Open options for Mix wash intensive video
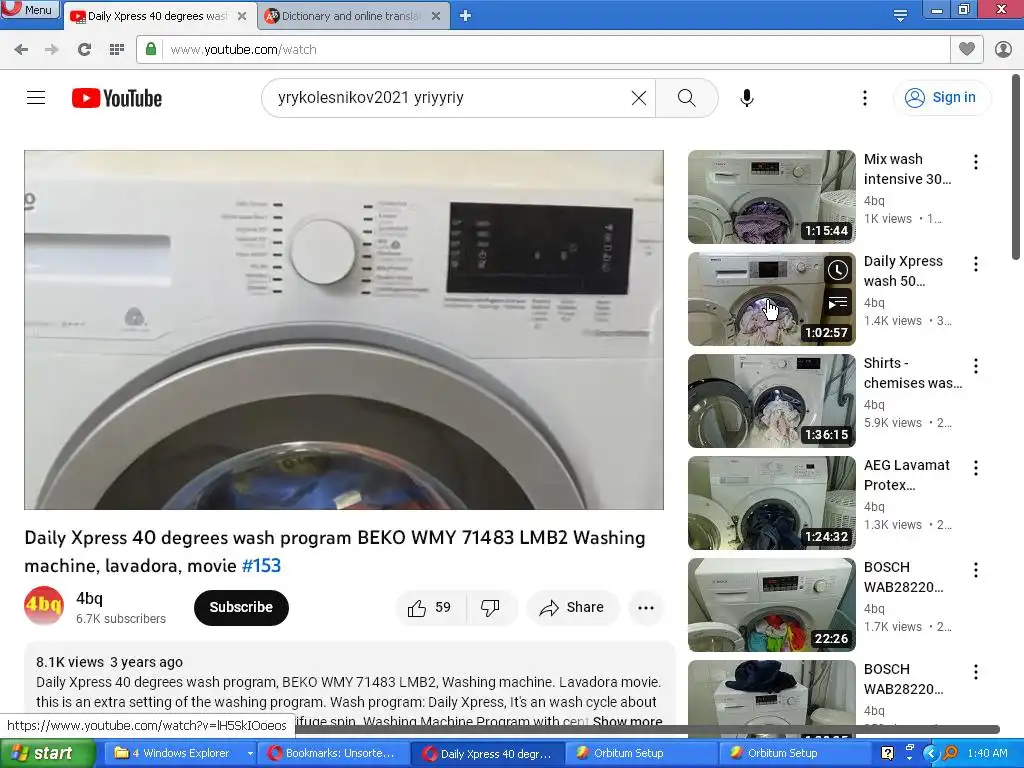This screenshot has width=1024, height=768. coord(976,161)
